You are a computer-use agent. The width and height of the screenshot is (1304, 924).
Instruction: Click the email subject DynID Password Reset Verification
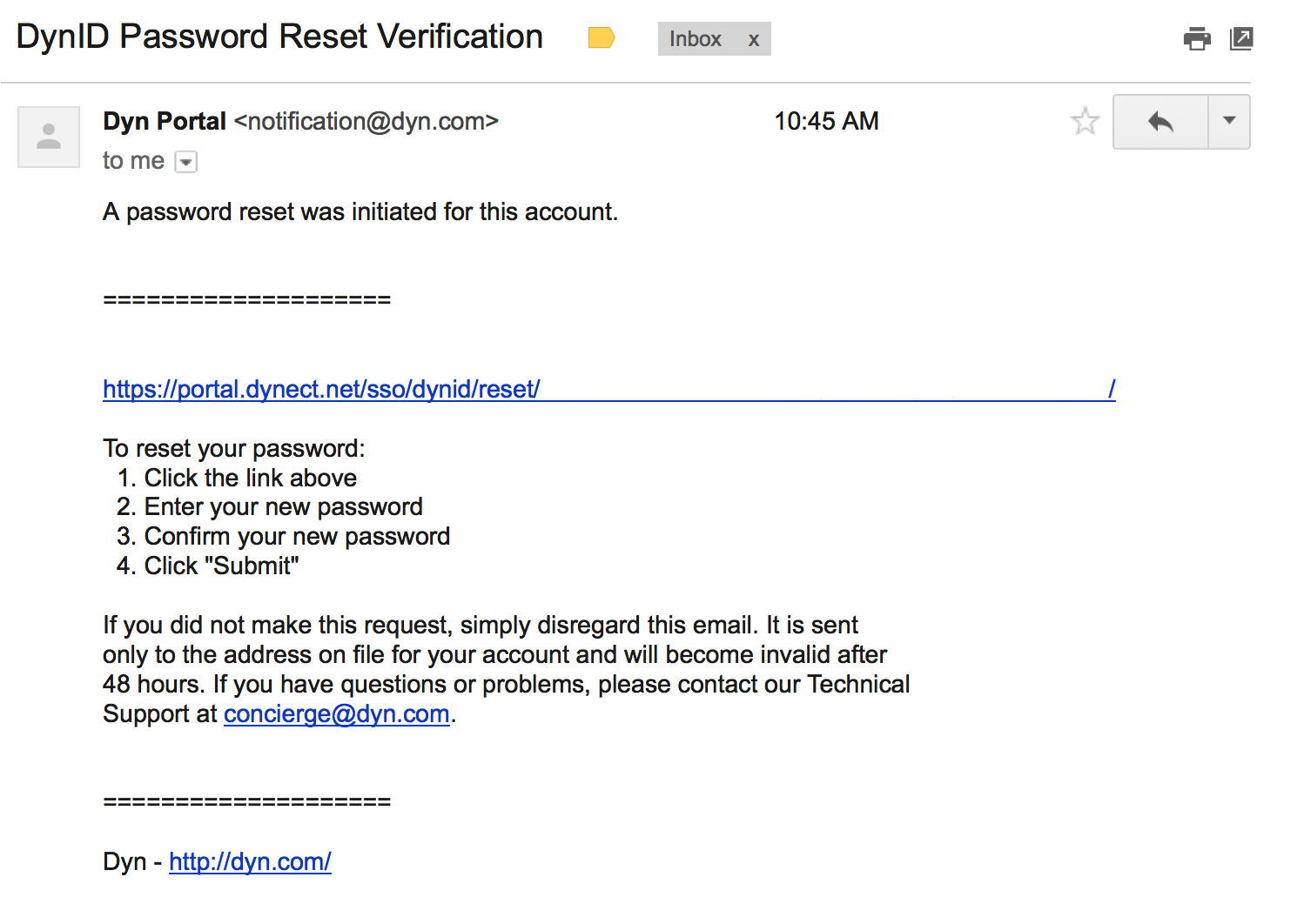click(x=279, y=37)
